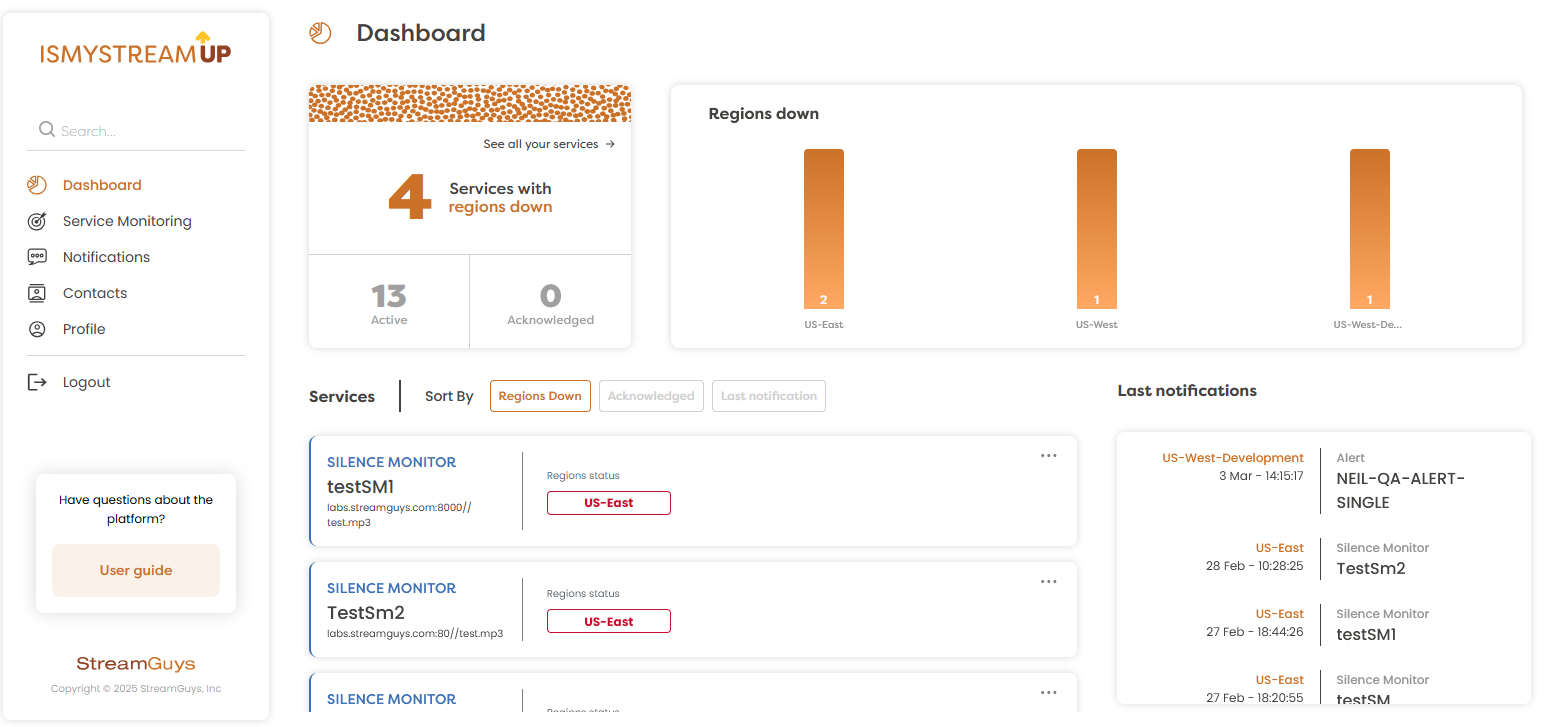Click the Dashboard pie chart sidebar icon
This screenshot has height=727, width=1558.
[37, 185]
